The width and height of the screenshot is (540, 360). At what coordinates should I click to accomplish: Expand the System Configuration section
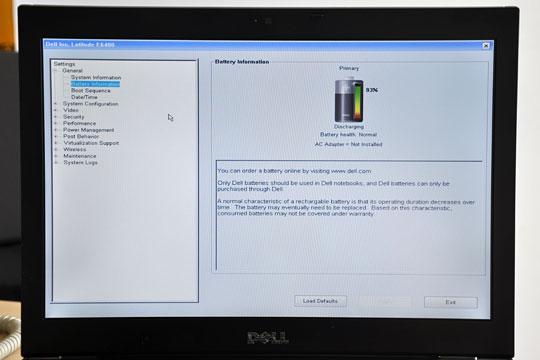click(x=56, y=104)
